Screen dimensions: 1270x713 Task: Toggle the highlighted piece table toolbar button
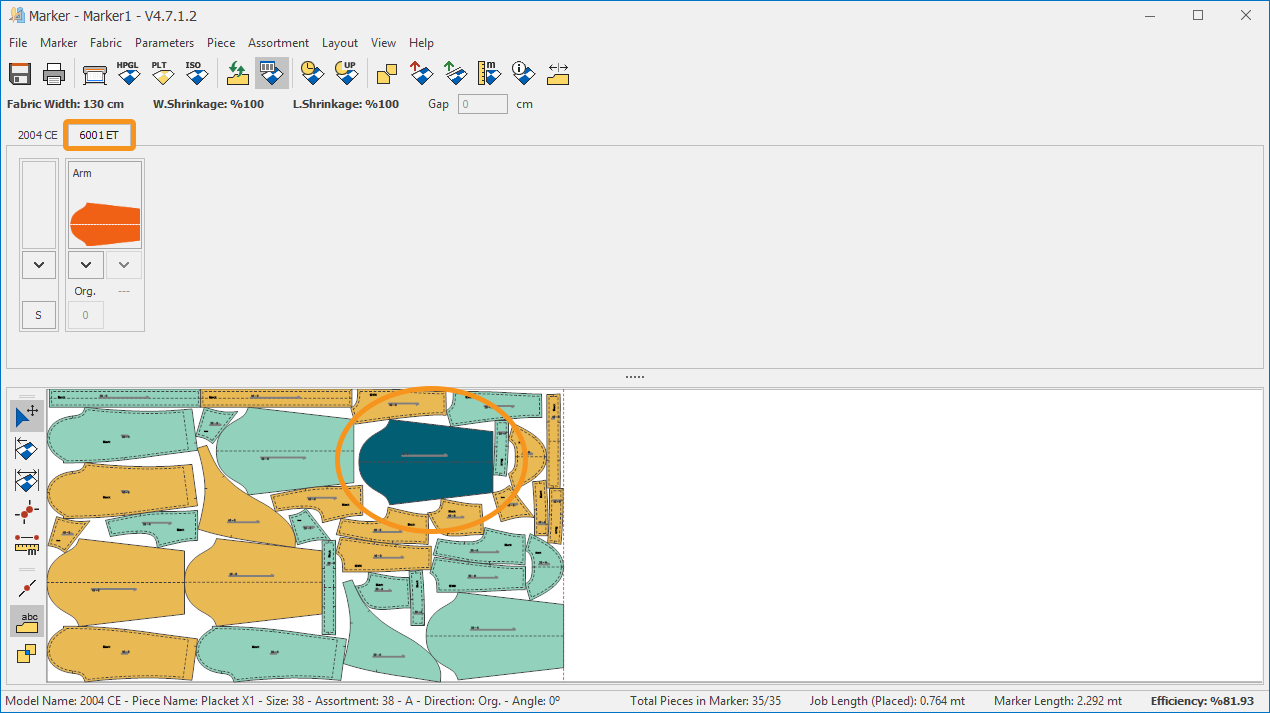click(x=271, y=74)
